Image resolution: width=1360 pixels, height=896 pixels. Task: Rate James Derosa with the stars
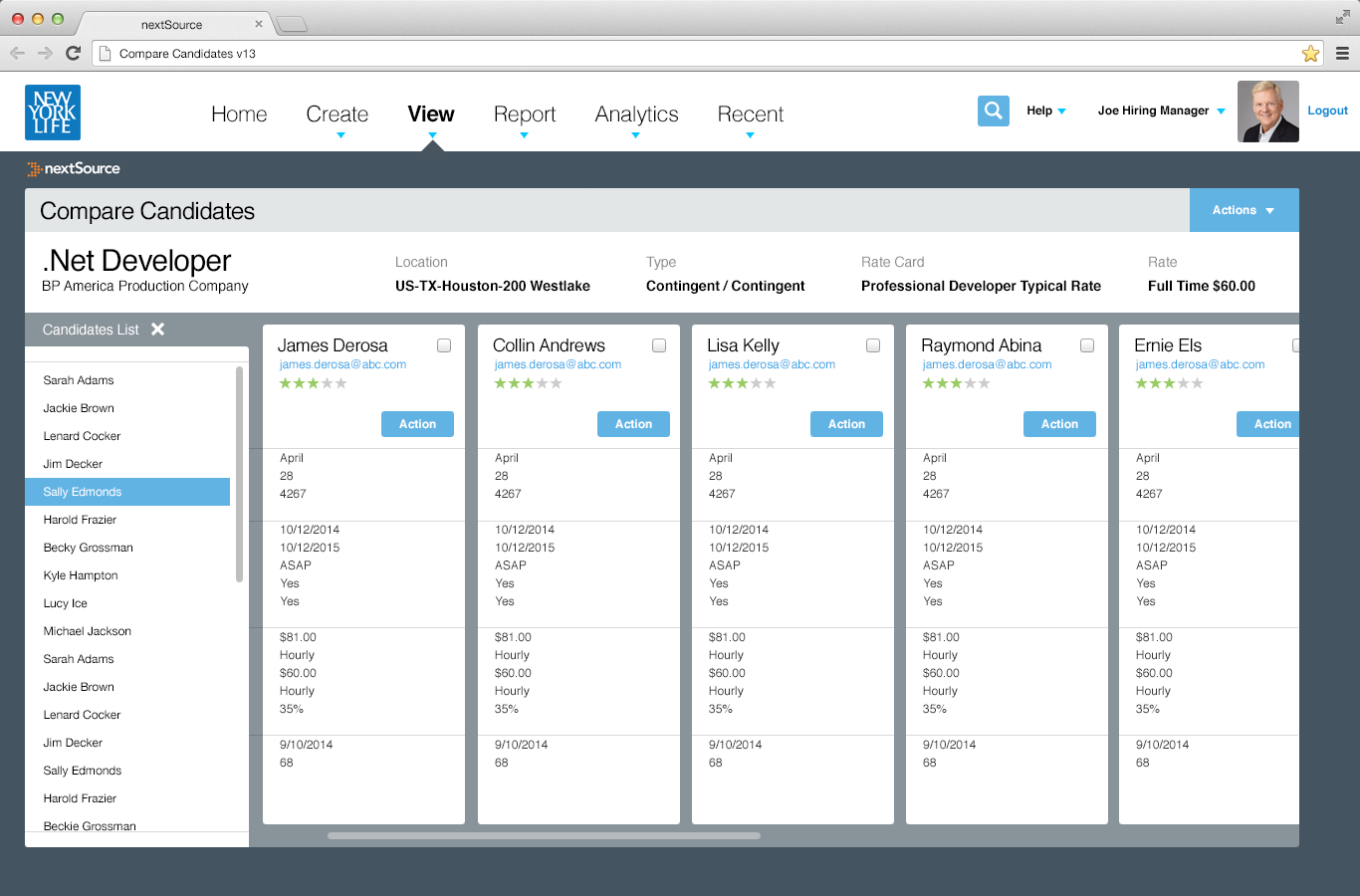tap(313, 383)
